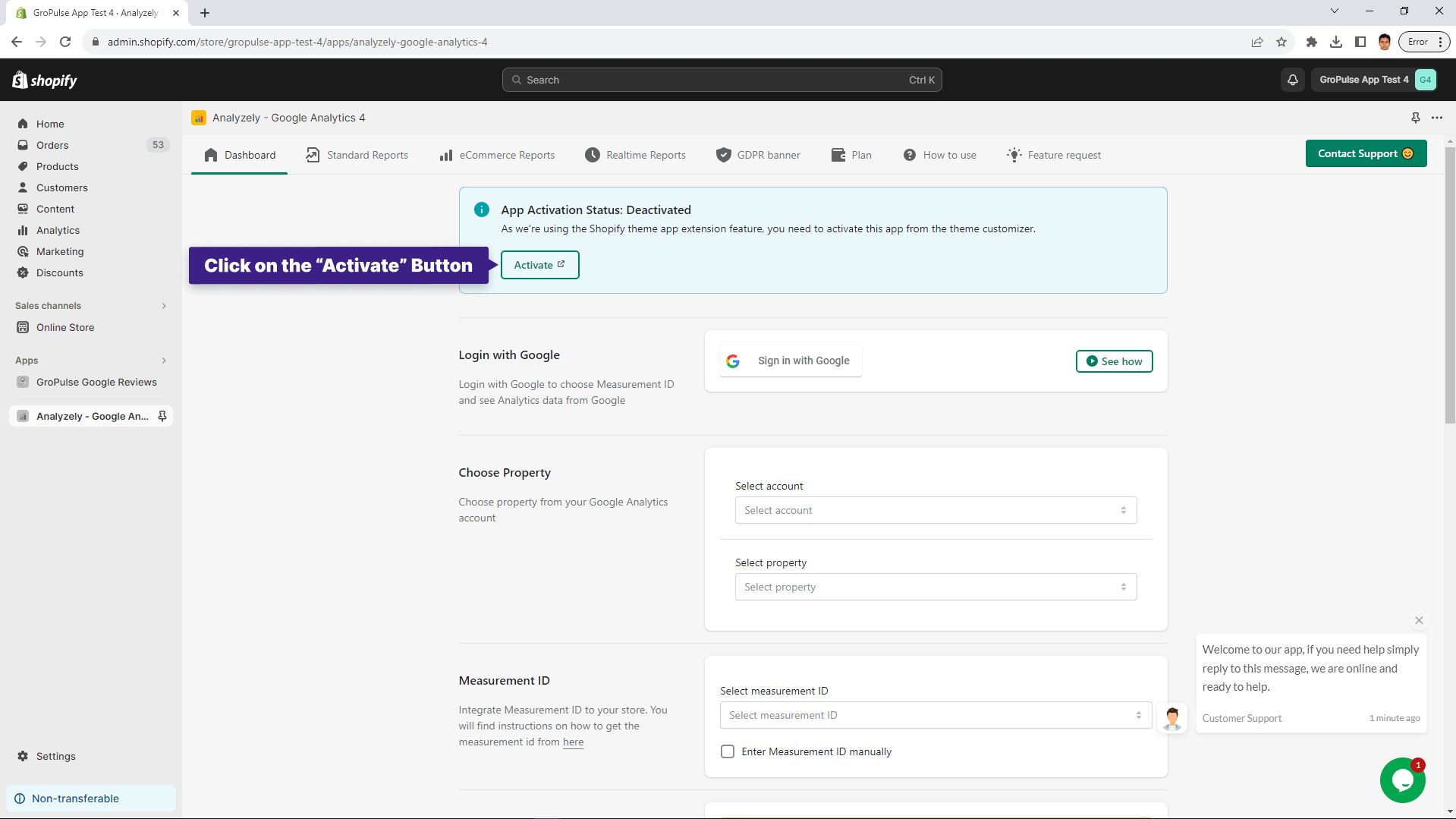Open the Chrome three-dot menu
1456x819 pixels.
click(1440, 42)
